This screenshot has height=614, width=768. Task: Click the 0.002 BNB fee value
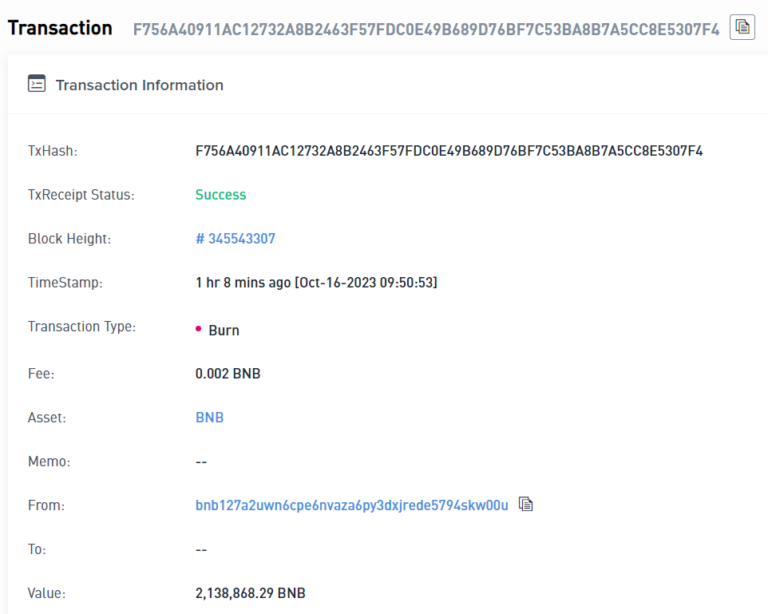(x=228, y=374)
